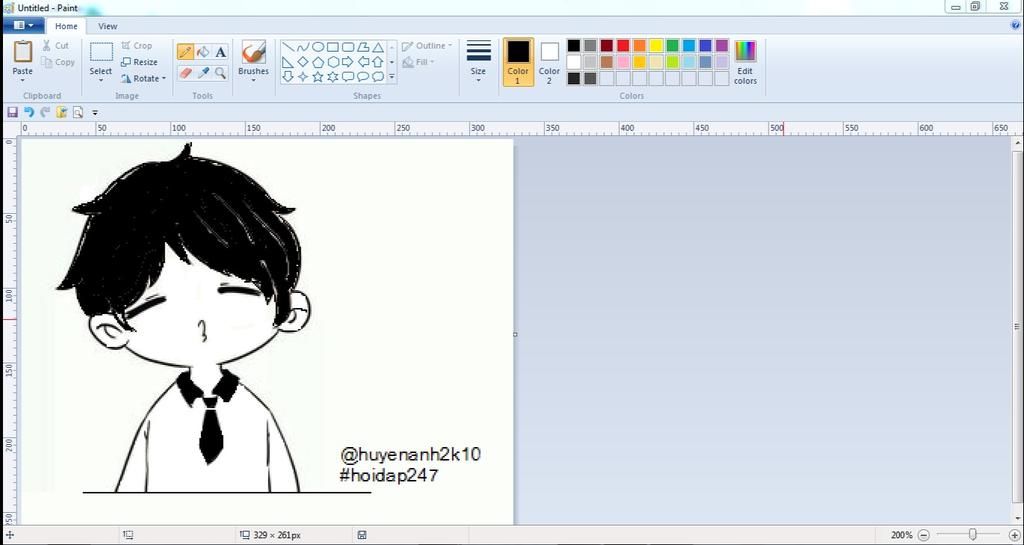Image resolution: width=1024 pixels, height=545 pixels.
Task: Pick the pink color swatch
Action: click(x=623, y=62)
